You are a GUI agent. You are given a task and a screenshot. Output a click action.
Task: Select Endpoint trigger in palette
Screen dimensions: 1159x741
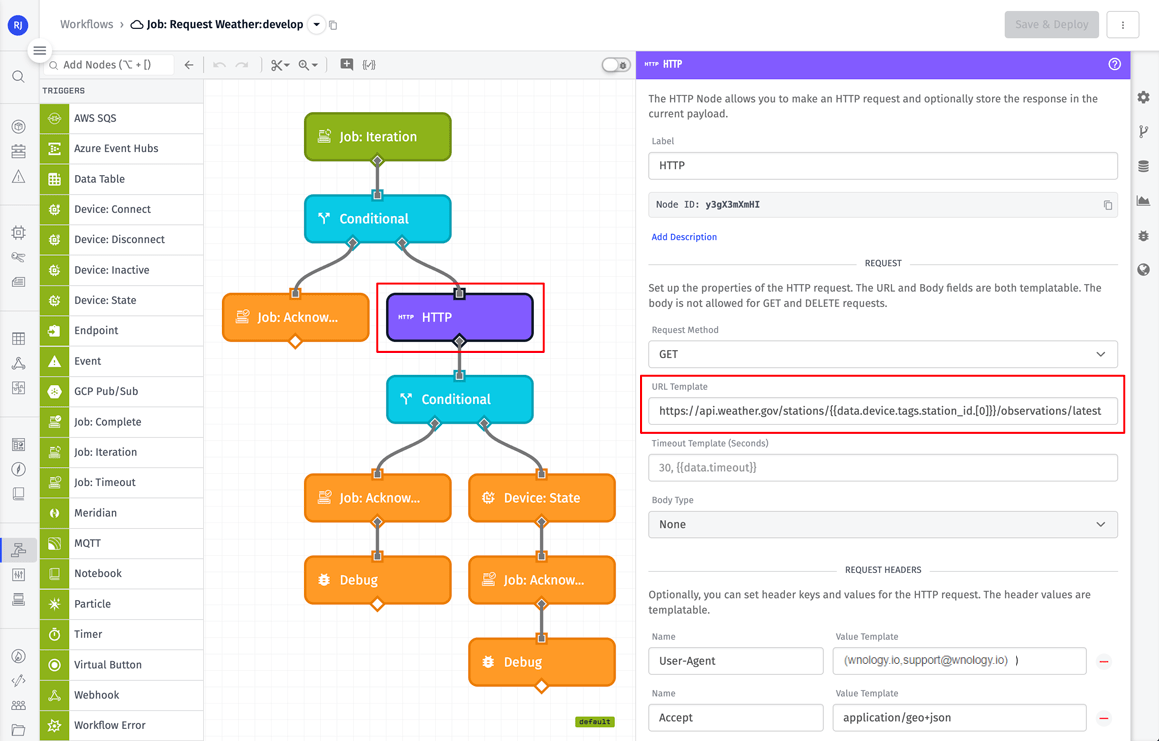click(121, 331)
